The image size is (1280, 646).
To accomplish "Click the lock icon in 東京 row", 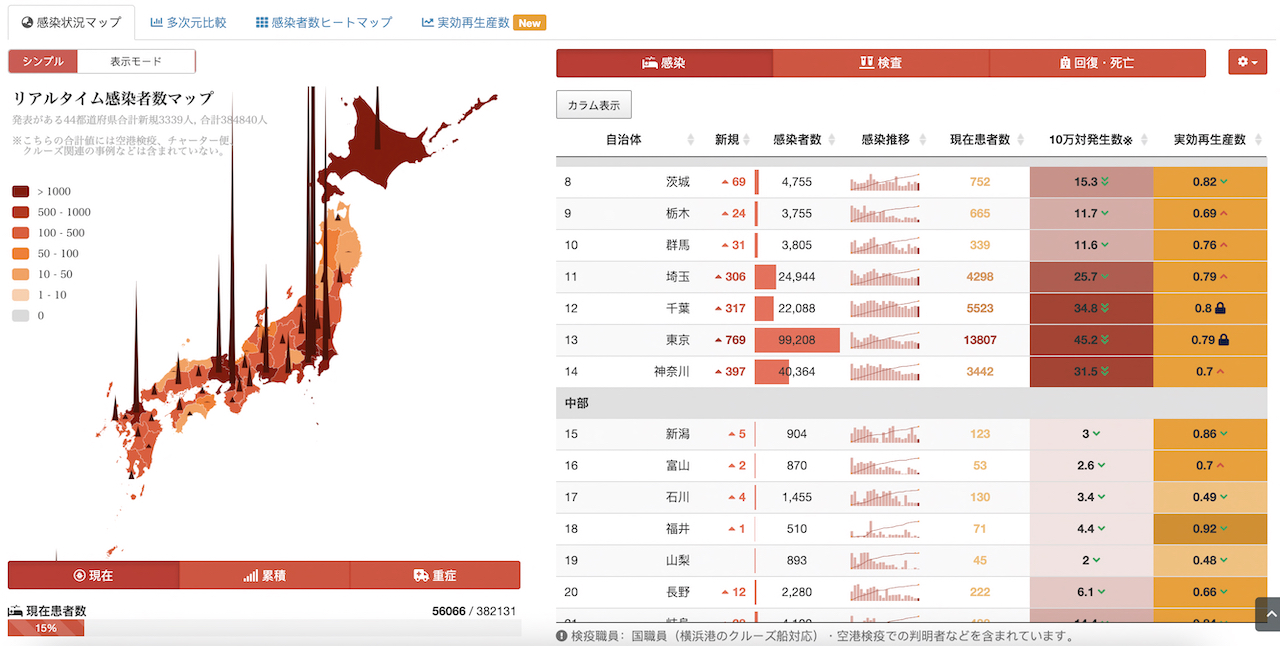I will (1224, 340).
